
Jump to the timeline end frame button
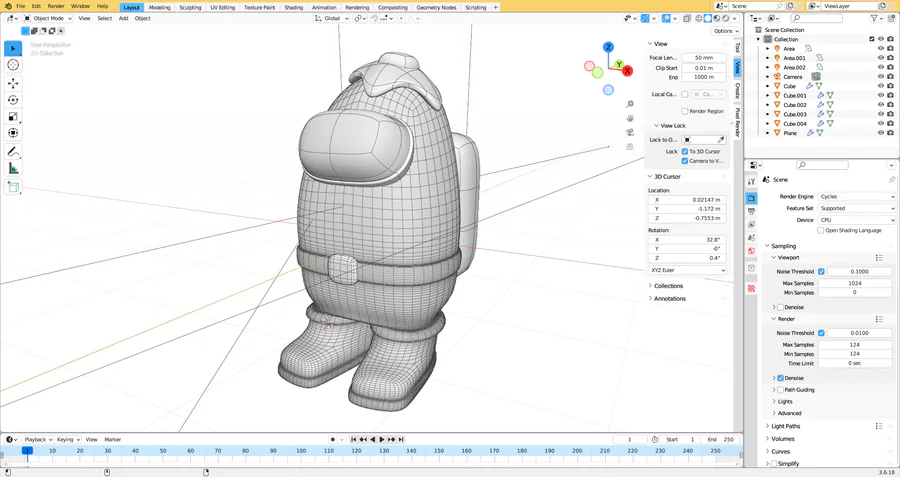401,440
